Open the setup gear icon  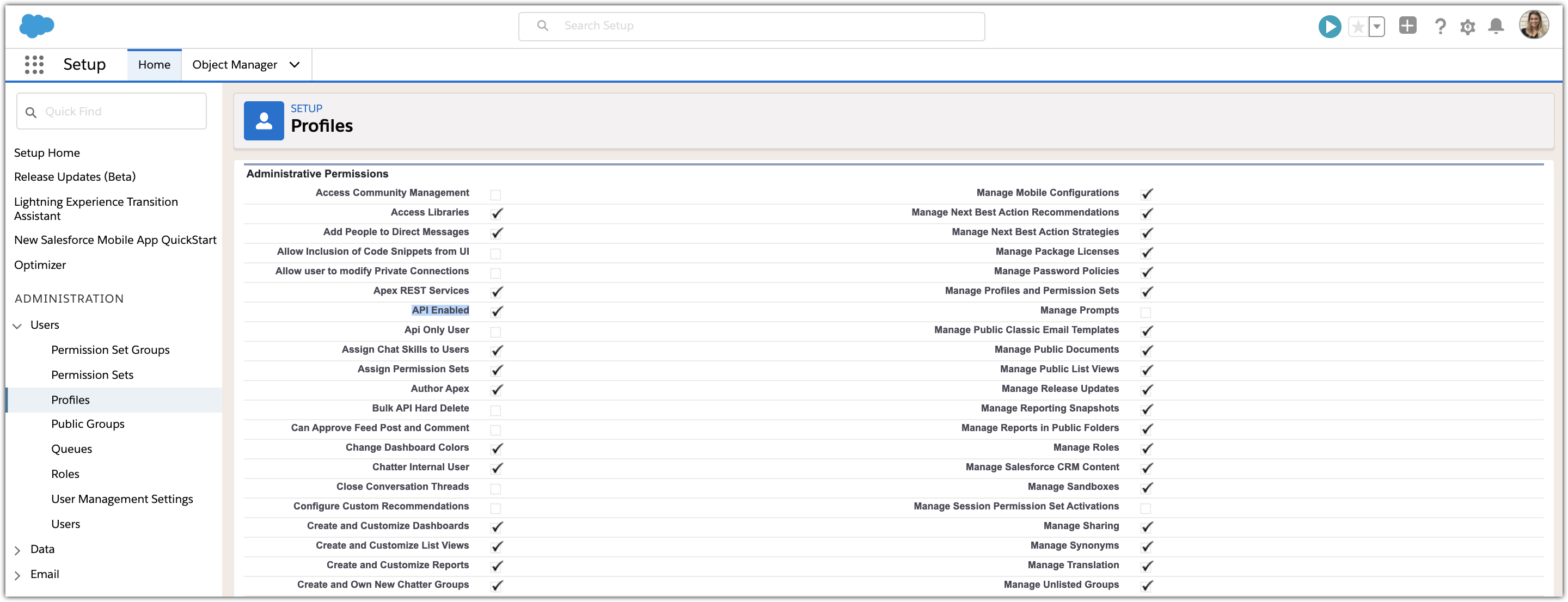pos(1468,27)
